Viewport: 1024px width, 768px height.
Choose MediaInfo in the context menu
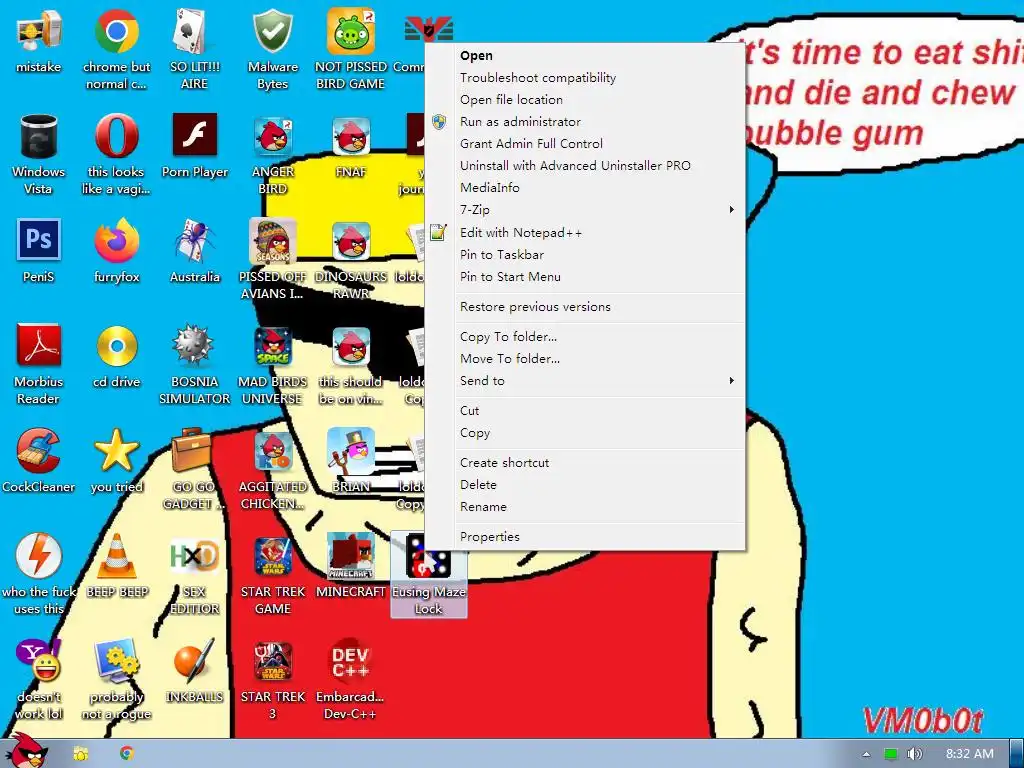pyautogui.click(x=584, y=188)
